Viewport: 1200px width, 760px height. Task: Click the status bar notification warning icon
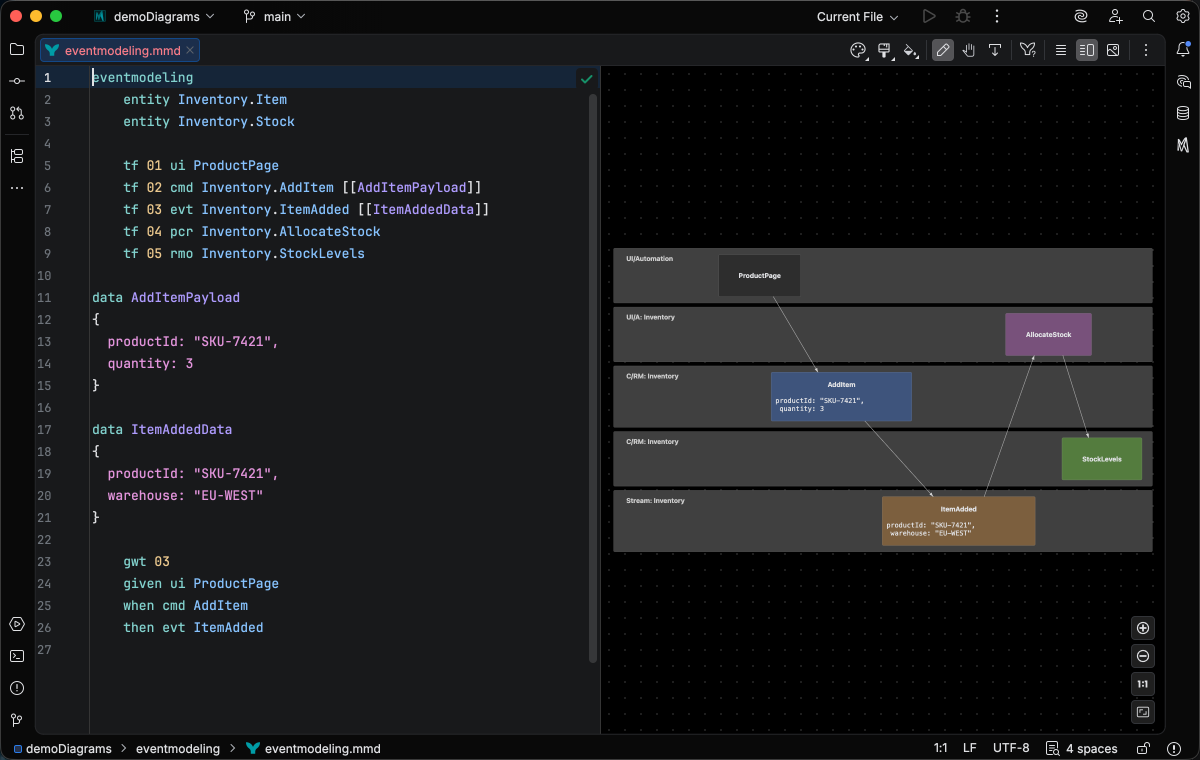1176,748
